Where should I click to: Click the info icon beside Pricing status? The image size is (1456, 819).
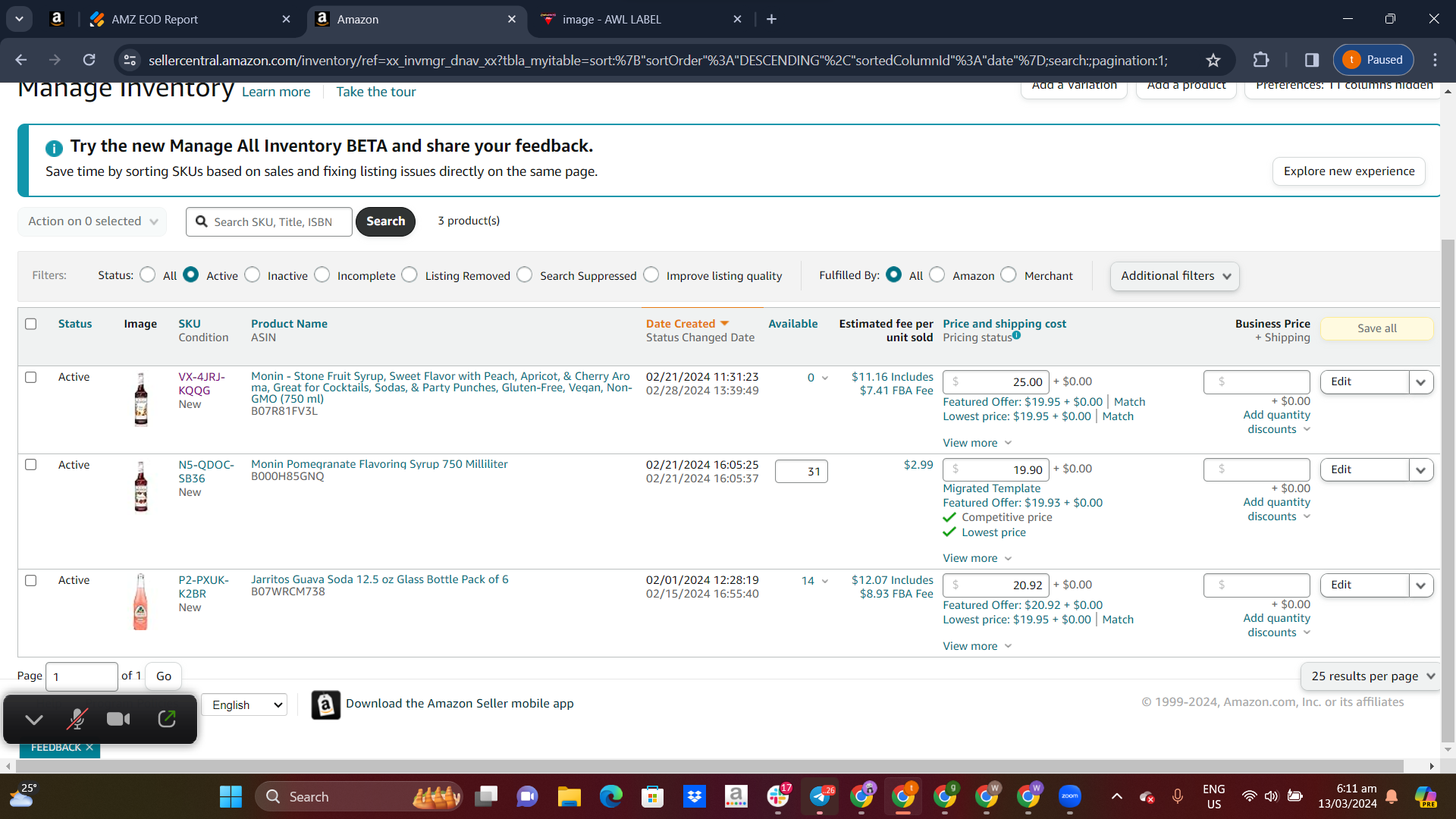tap(1016, 335)
